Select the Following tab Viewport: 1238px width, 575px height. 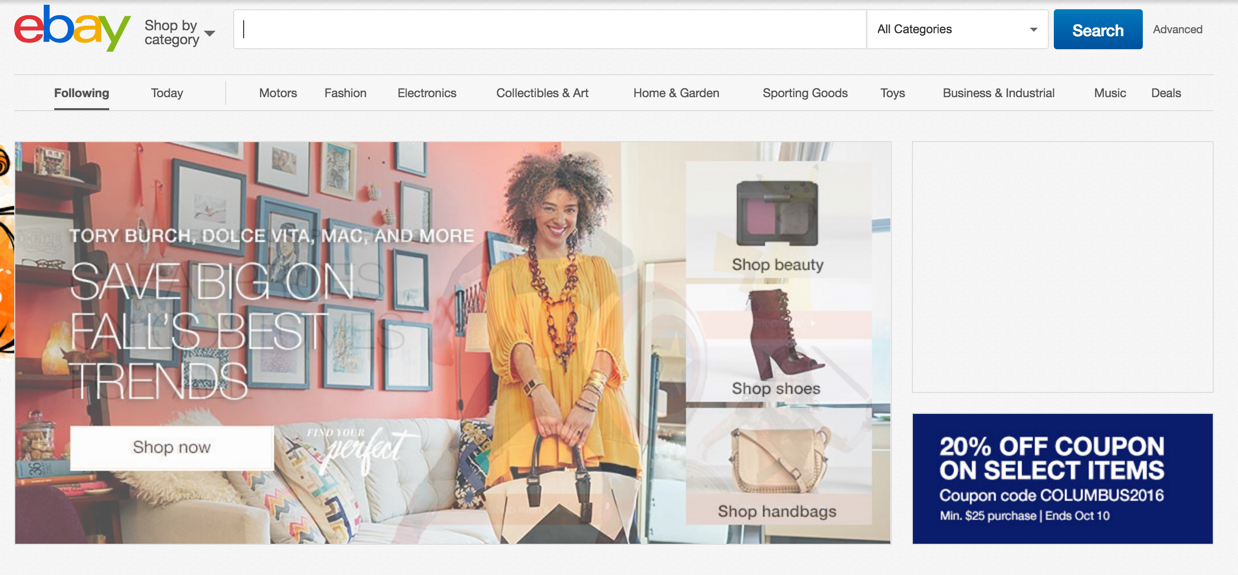pyautogui.click(x=81, y=93)
